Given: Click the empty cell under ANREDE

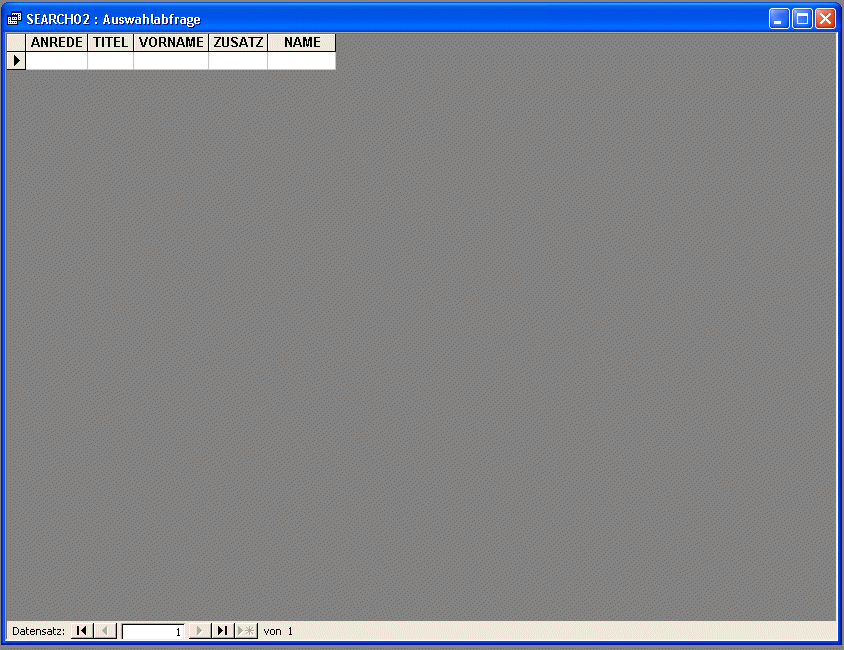Looking at the screenshot, I should click(x=57, y=61).
